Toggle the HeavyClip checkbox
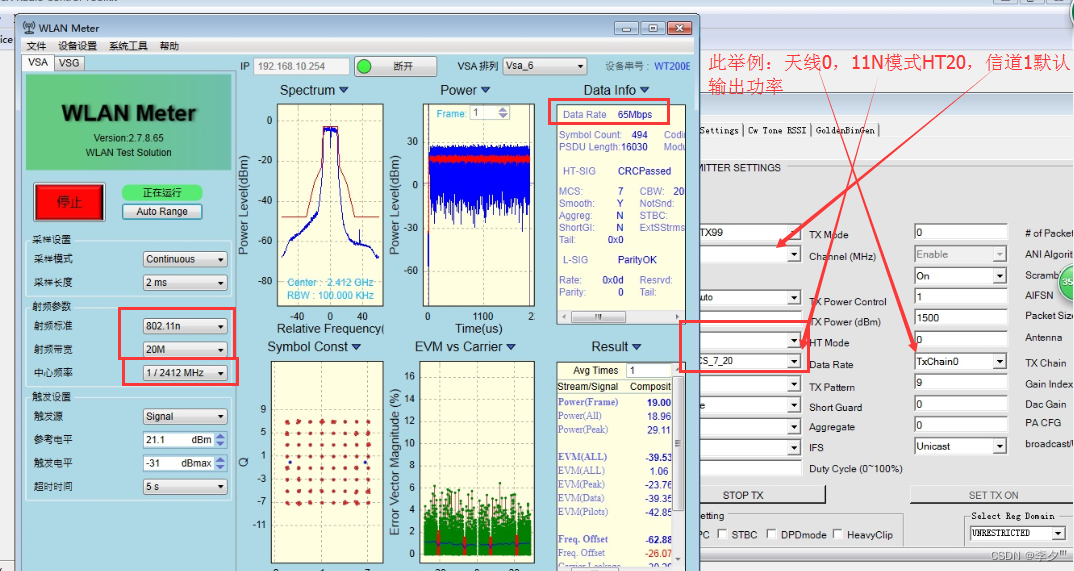Image resolution: width=1074 pixels, height=571 pixels. 837,534
